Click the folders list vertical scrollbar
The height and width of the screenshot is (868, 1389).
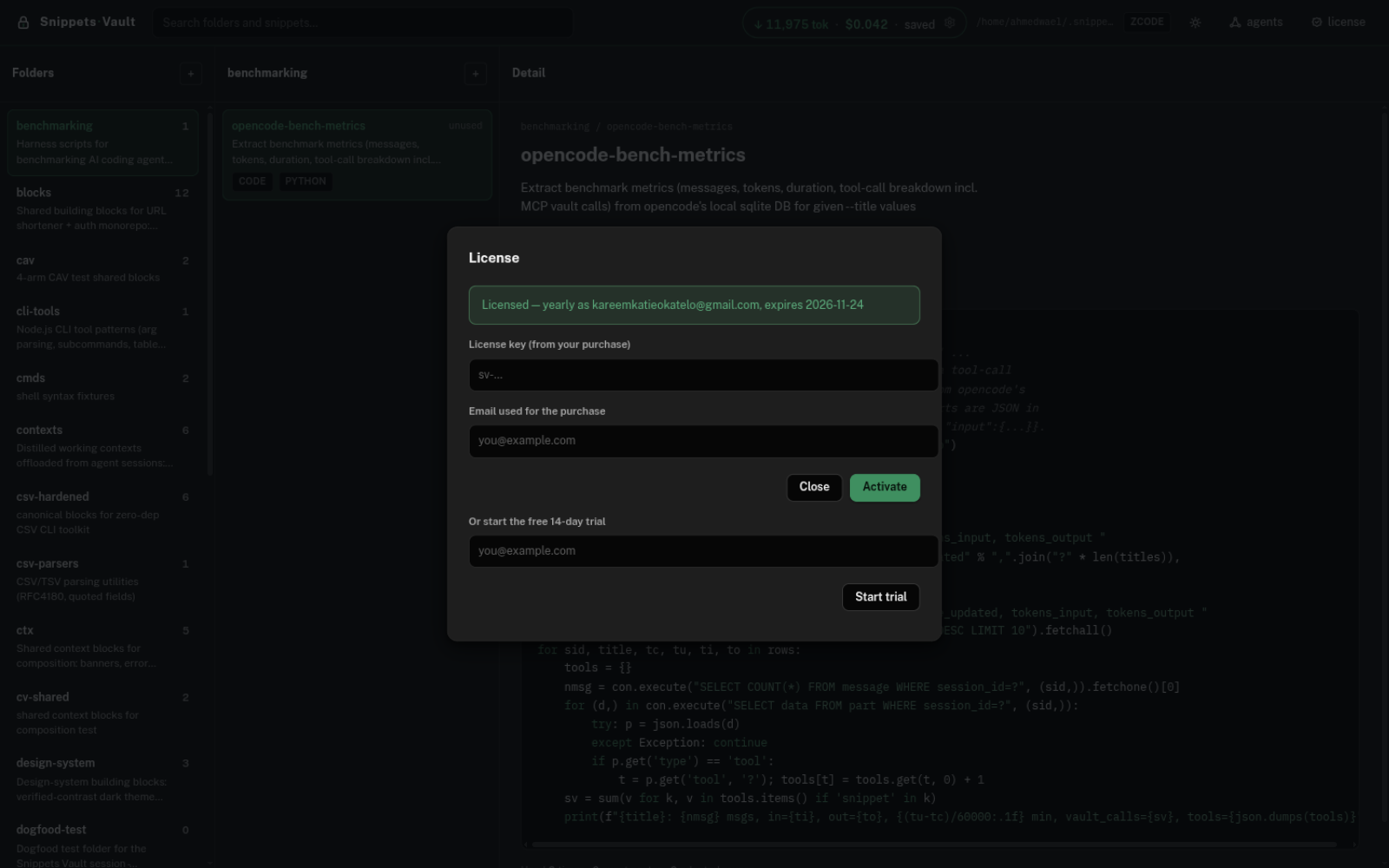[210, 293]
